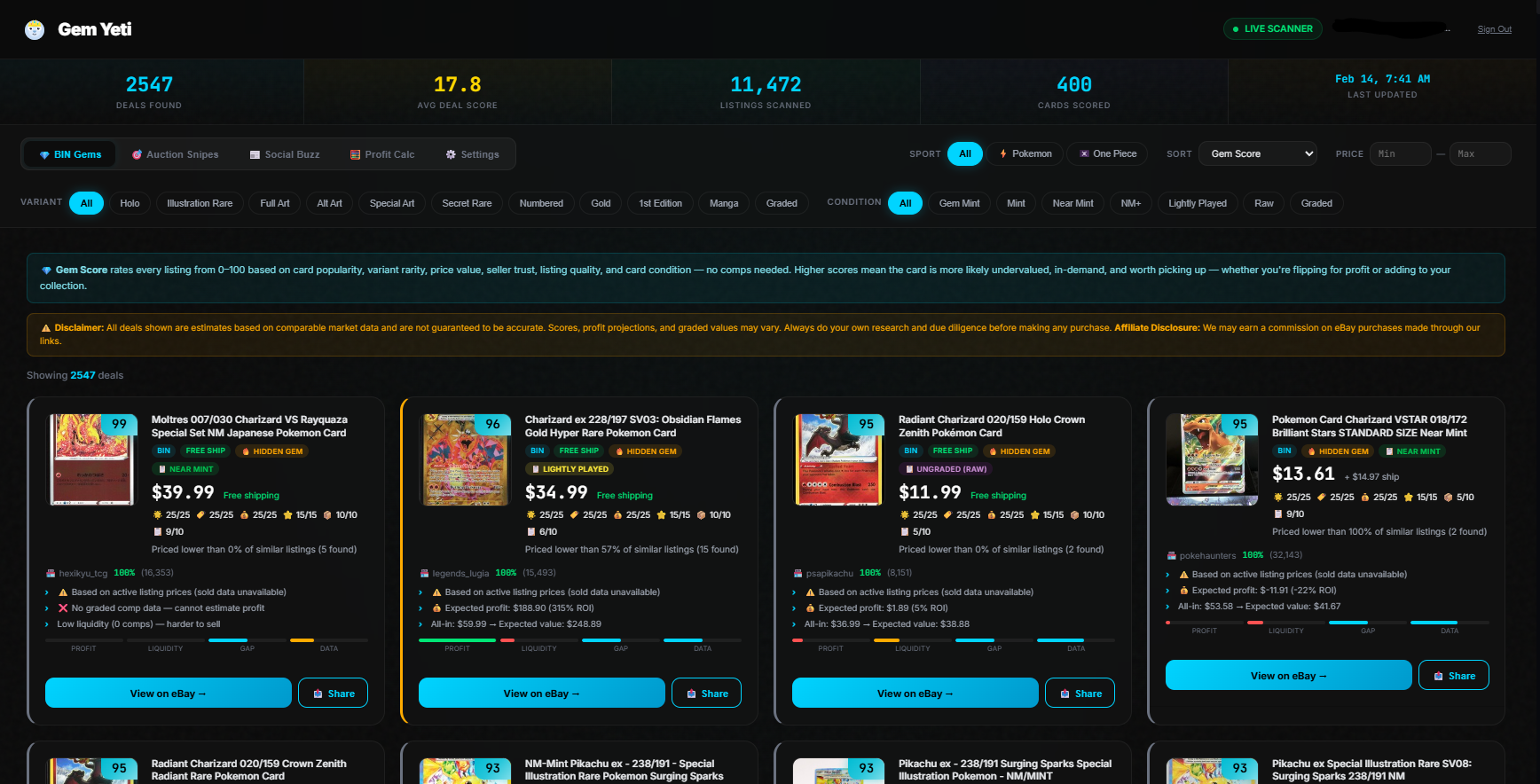Viewport: 1540px width, 784px height.
Task: Open the Settings tab
Action: (x=473, y=154)
